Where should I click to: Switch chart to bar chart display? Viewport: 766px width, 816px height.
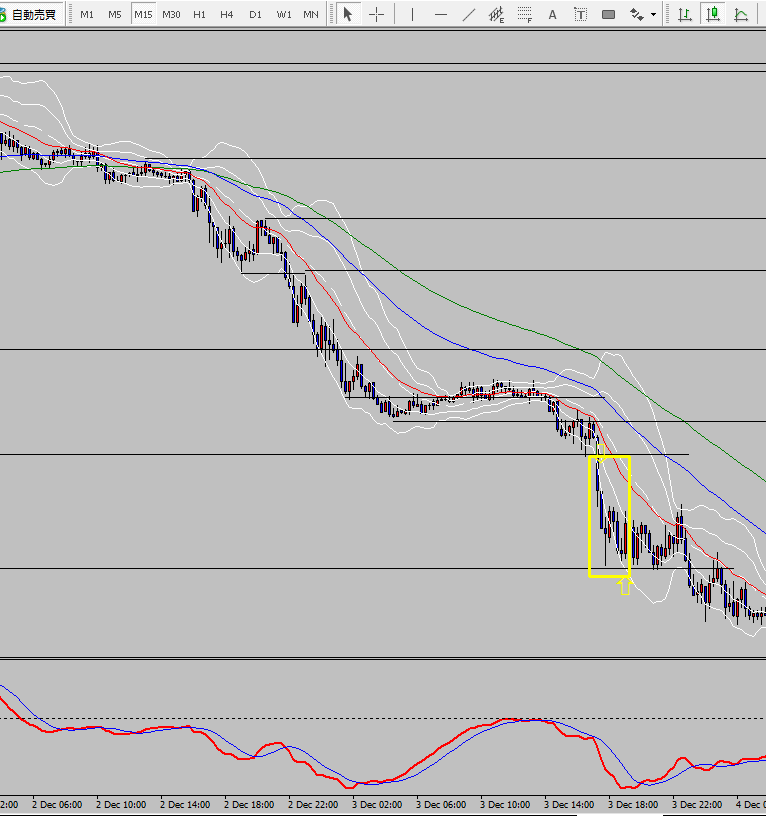click(x=684, y=14)
